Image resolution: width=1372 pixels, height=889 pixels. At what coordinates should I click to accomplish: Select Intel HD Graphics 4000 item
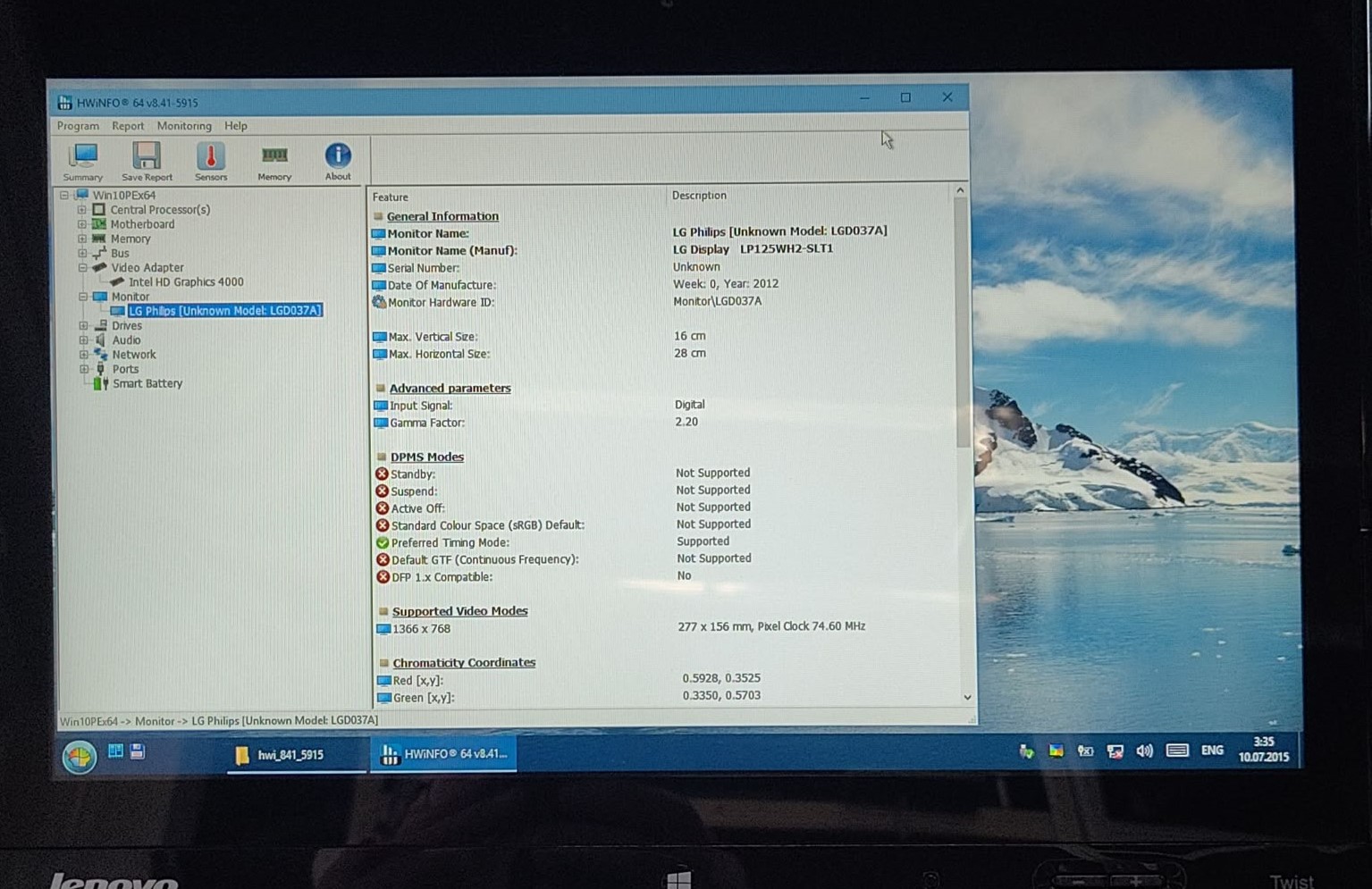pos(186,282)
